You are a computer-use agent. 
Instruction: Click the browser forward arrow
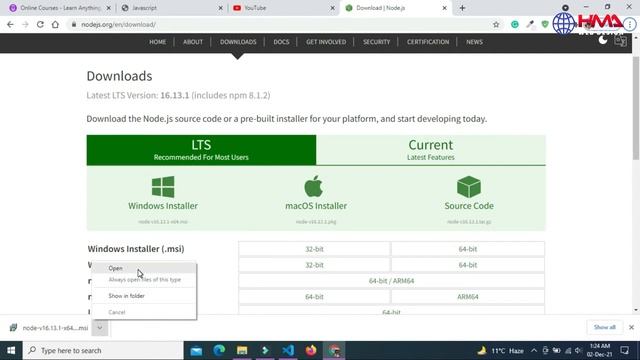click(25, 24)
